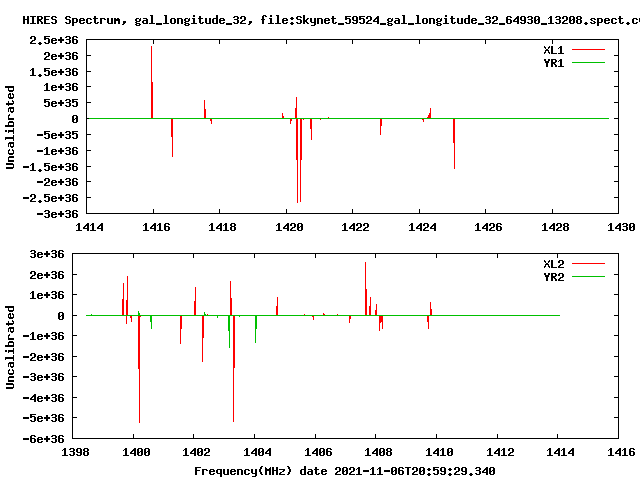
Task: Click the 1420 frequency tick label
Action: 289,227
